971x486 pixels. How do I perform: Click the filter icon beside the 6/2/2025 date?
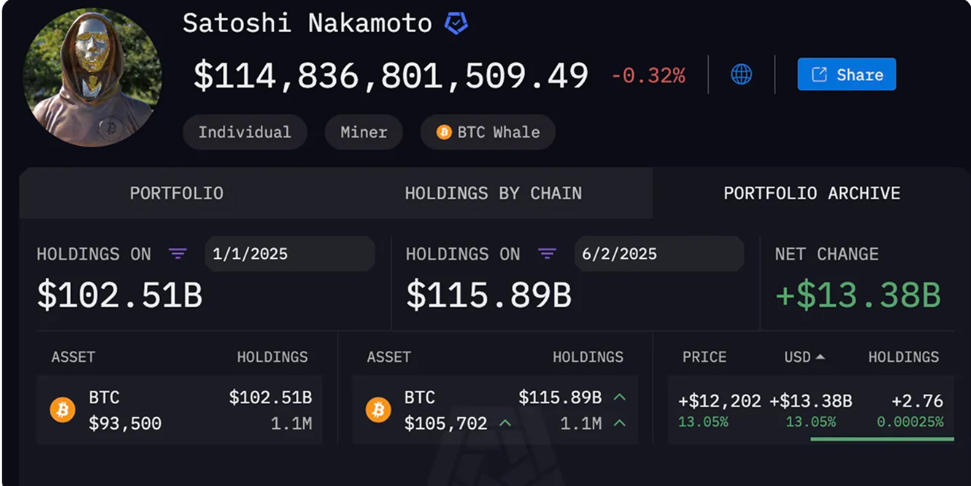[547, 254]
